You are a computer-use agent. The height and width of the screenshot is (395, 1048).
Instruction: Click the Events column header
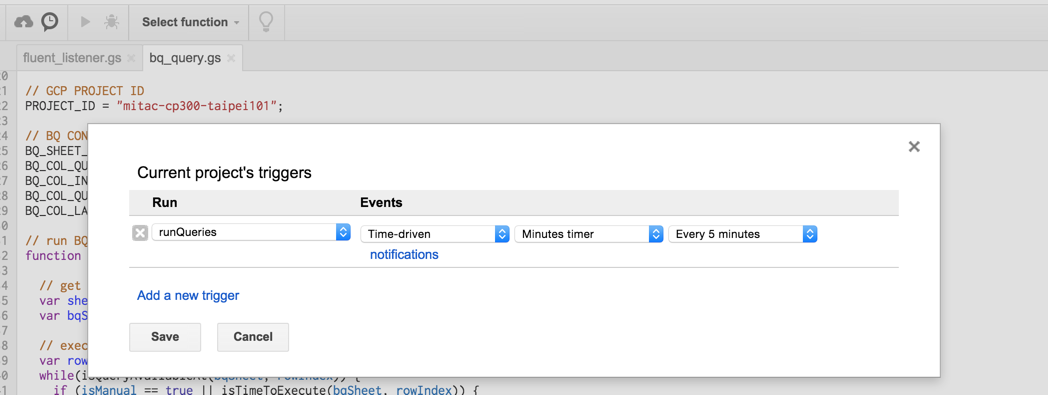[381, 203]
